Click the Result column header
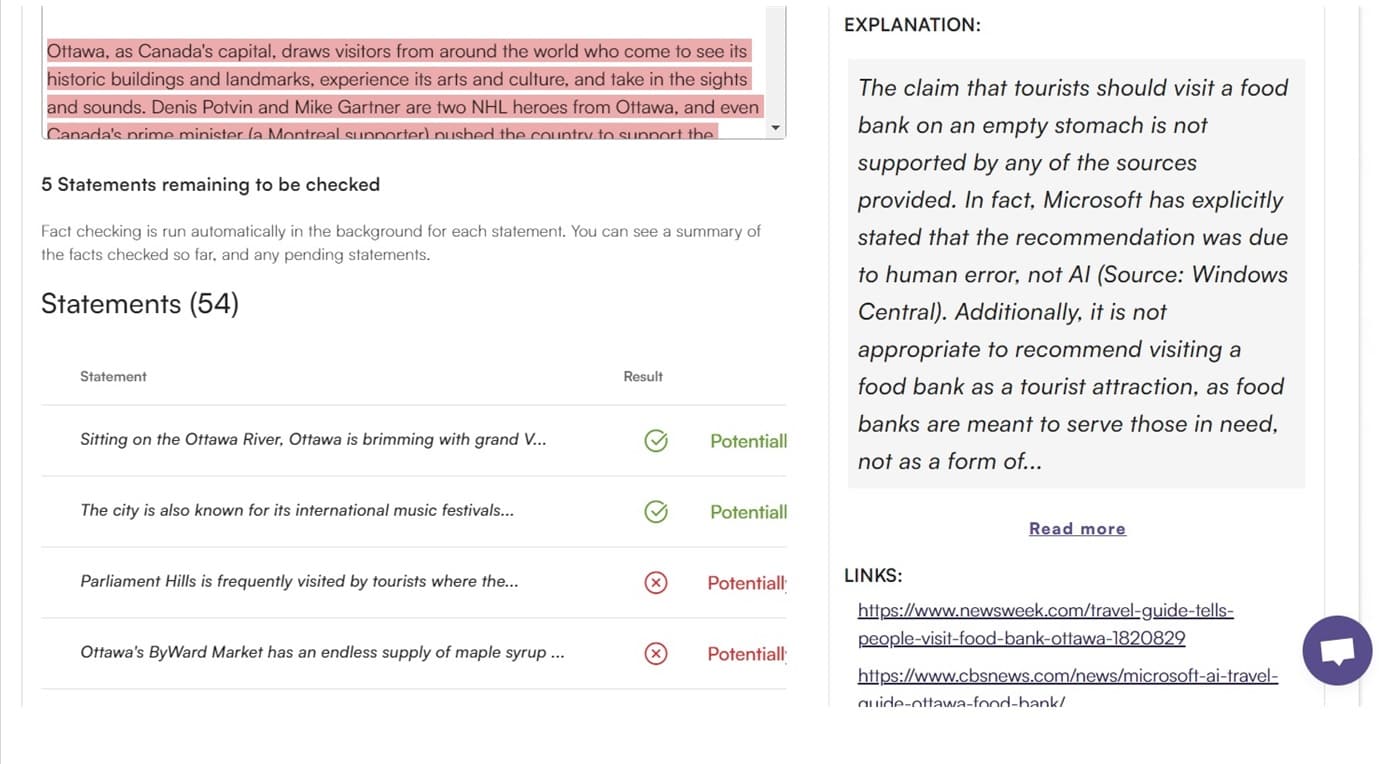The image size is (1400, 764). coord(643,377)
